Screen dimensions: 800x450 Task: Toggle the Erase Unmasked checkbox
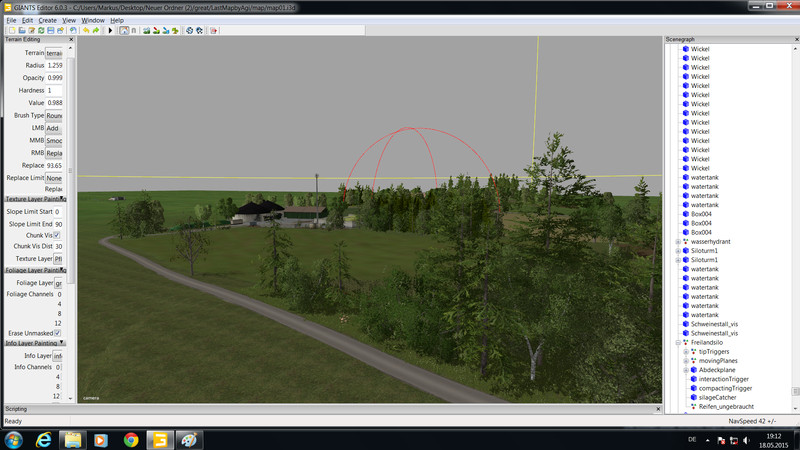coord(57,333)
